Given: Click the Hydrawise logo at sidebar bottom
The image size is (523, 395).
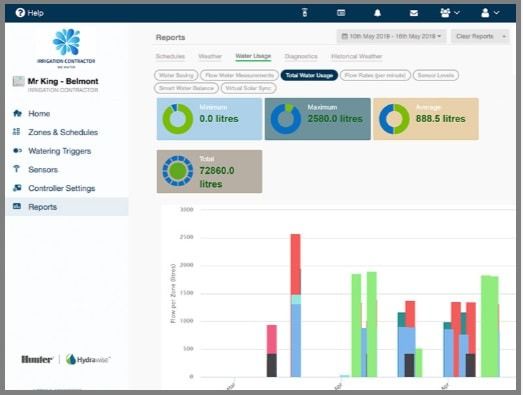Looking at the screenshot, I should pyautogui.click(x=88, y=359).
